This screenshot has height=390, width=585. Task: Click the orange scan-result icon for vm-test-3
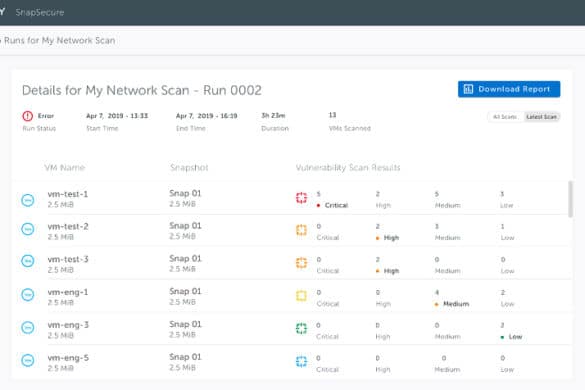(301, 263)
